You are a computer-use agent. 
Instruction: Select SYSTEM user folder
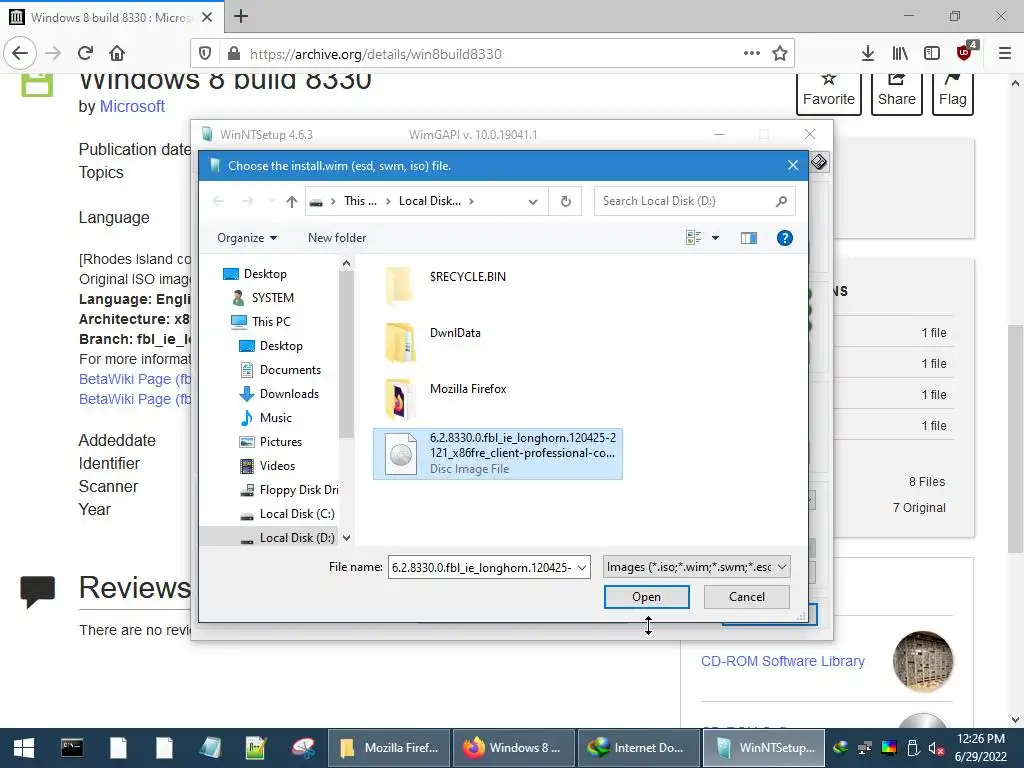(272, 298)
